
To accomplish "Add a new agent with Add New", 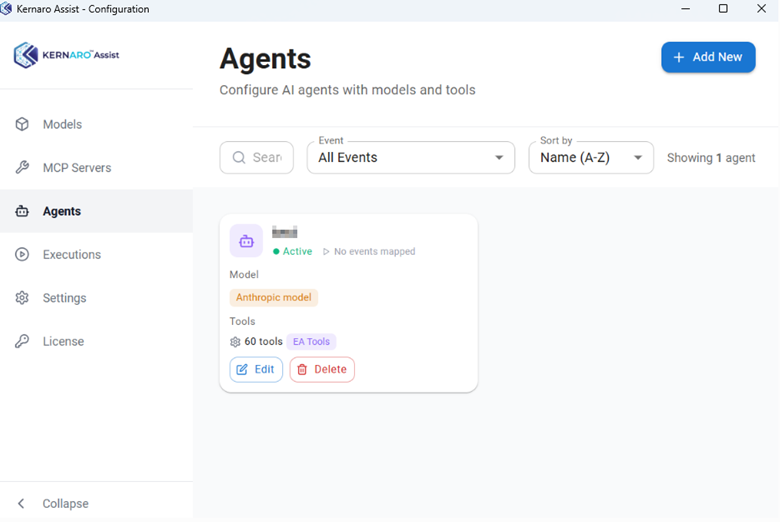I will 708,57.
